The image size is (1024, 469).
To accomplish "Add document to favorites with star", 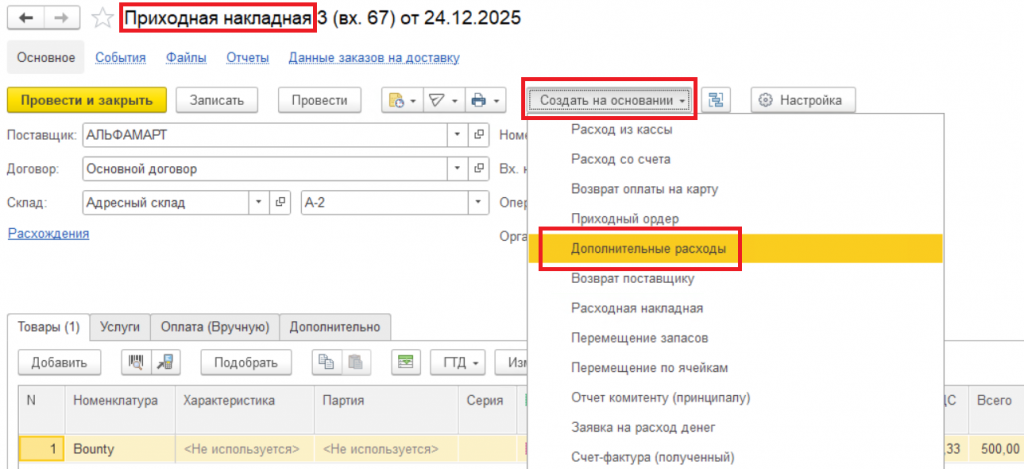I will (x=101, y=18).
